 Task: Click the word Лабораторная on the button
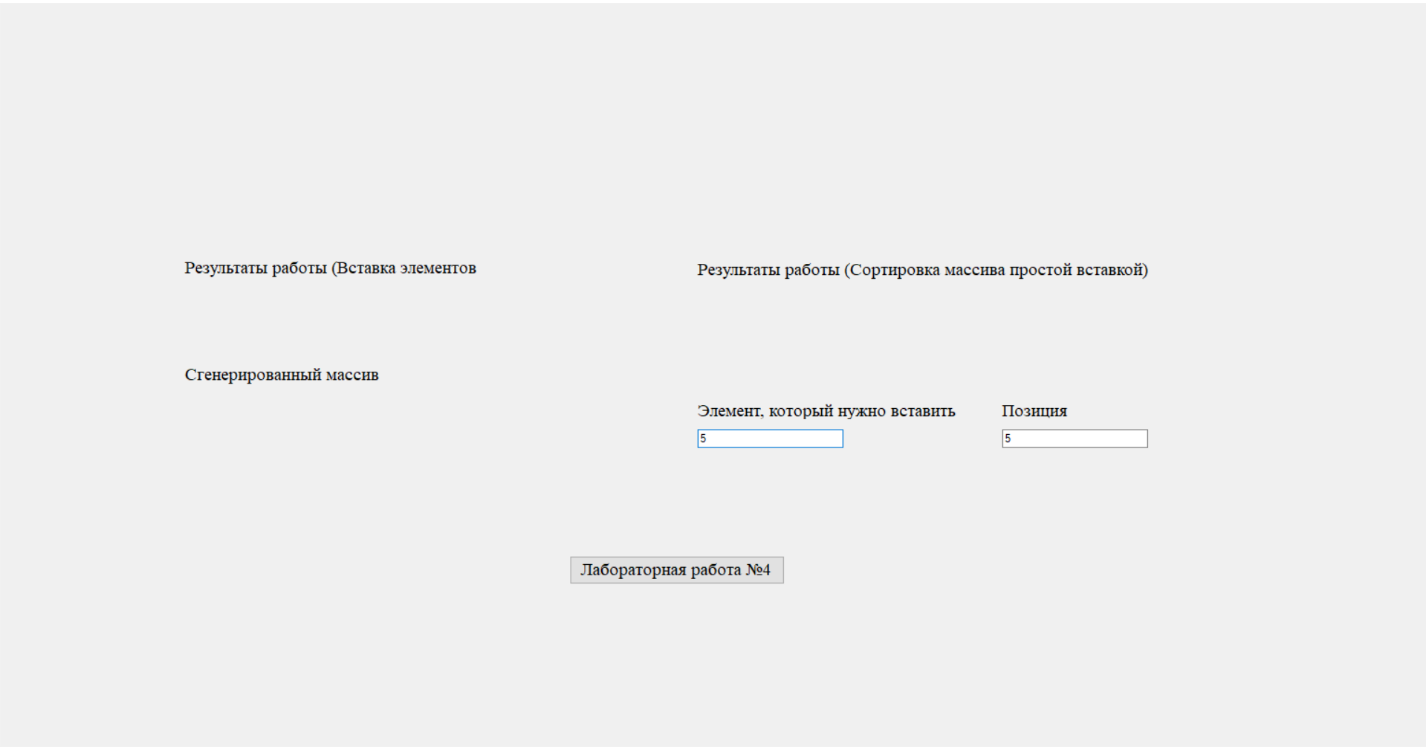tap(632, 570)
